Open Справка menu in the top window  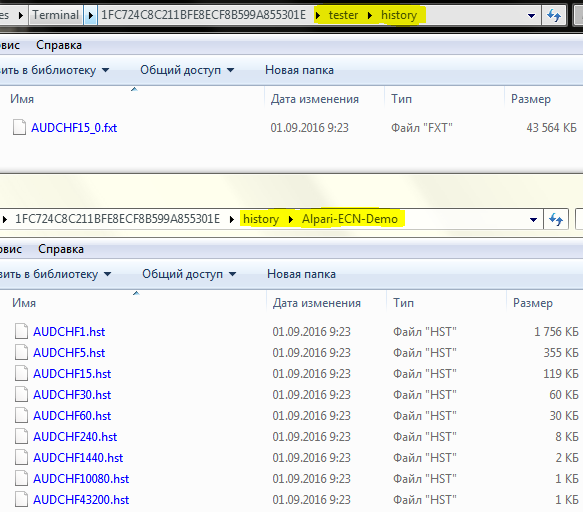coord(59,45)
